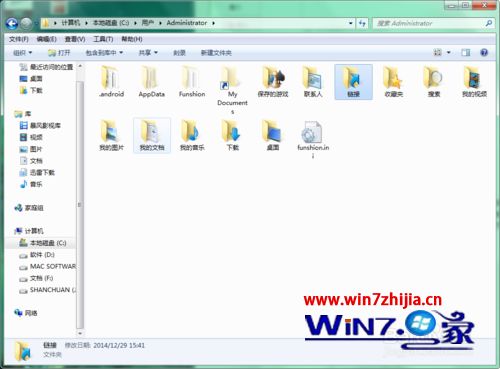Click the search magnifier icon
Image resolution: width=500 pixels, height=369 pixels.
tap(489, 23)
